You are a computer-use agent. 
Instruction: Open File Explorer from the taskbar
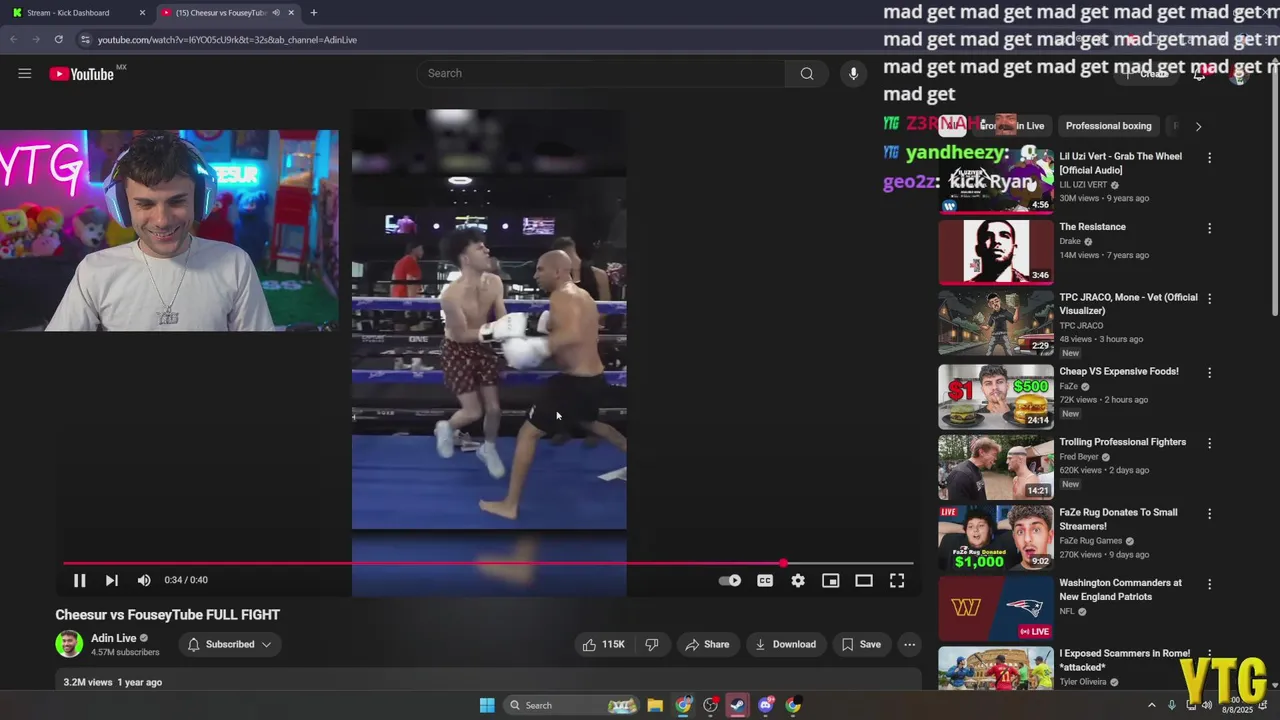(655, 705)
